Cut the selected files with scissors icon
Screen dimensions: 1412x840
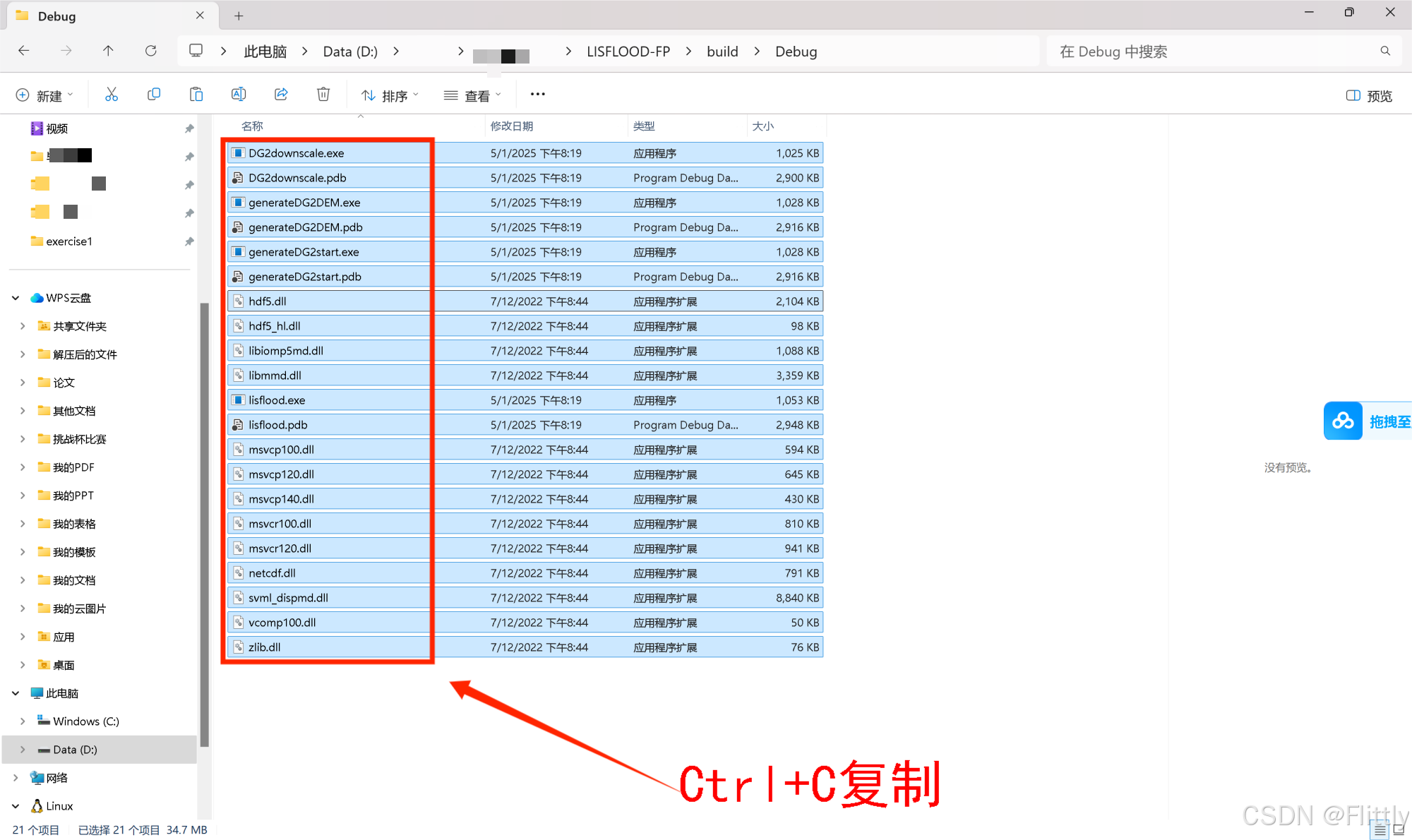(x=112, y=94)
